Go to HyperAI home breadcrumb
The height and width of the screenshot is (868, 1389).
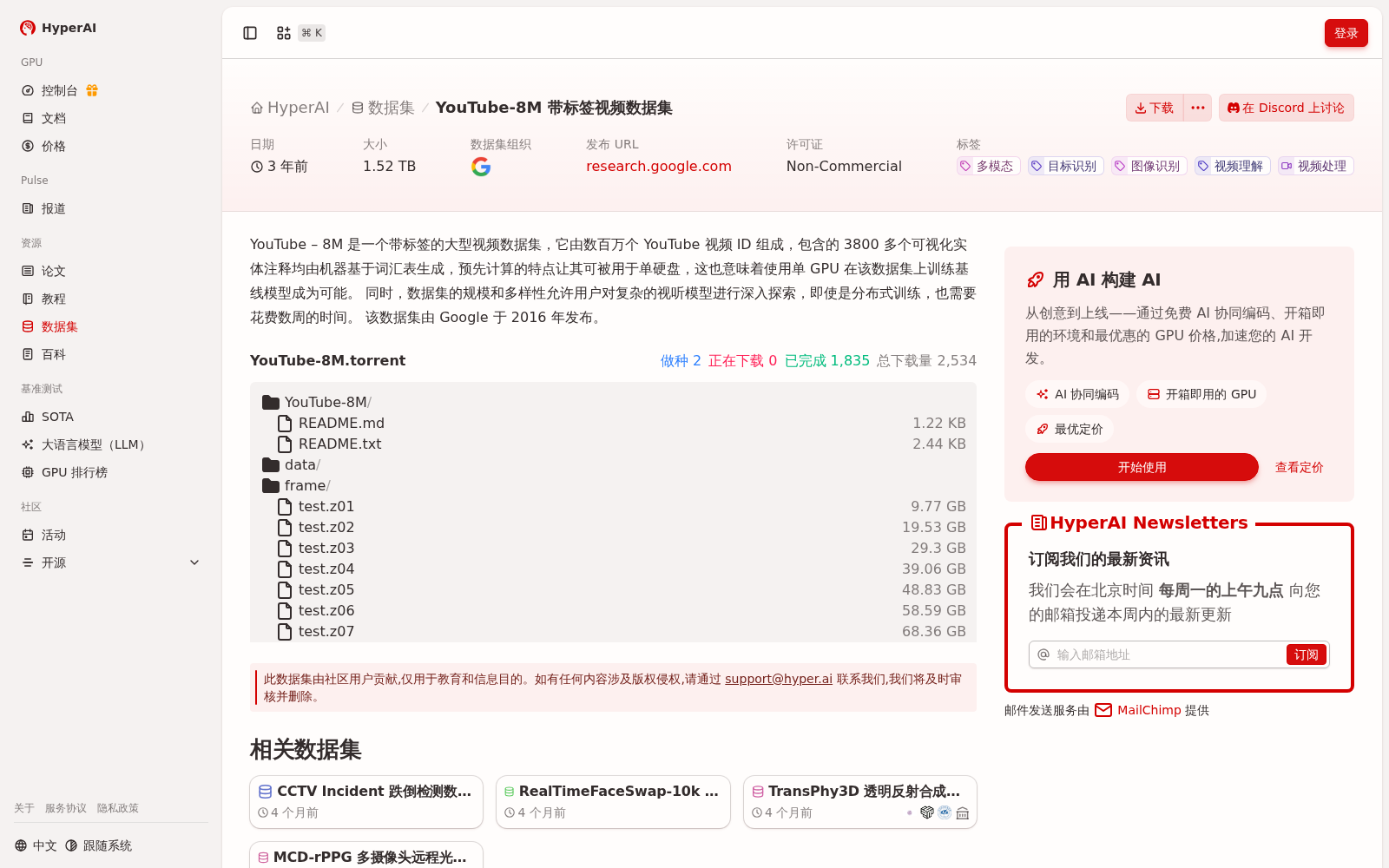290,108
